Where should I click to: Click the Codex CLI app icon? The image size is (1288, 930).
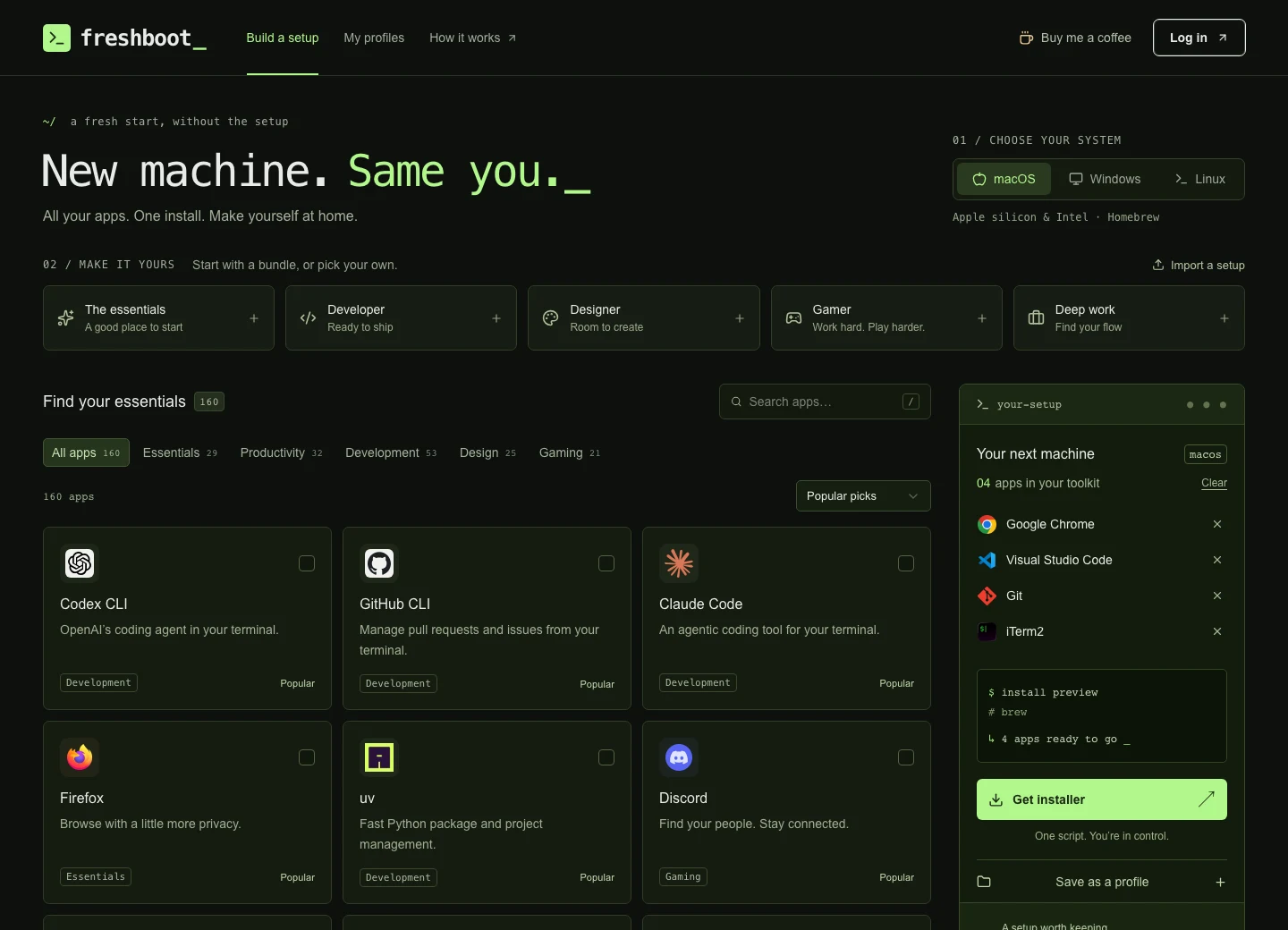pos(80,563)
